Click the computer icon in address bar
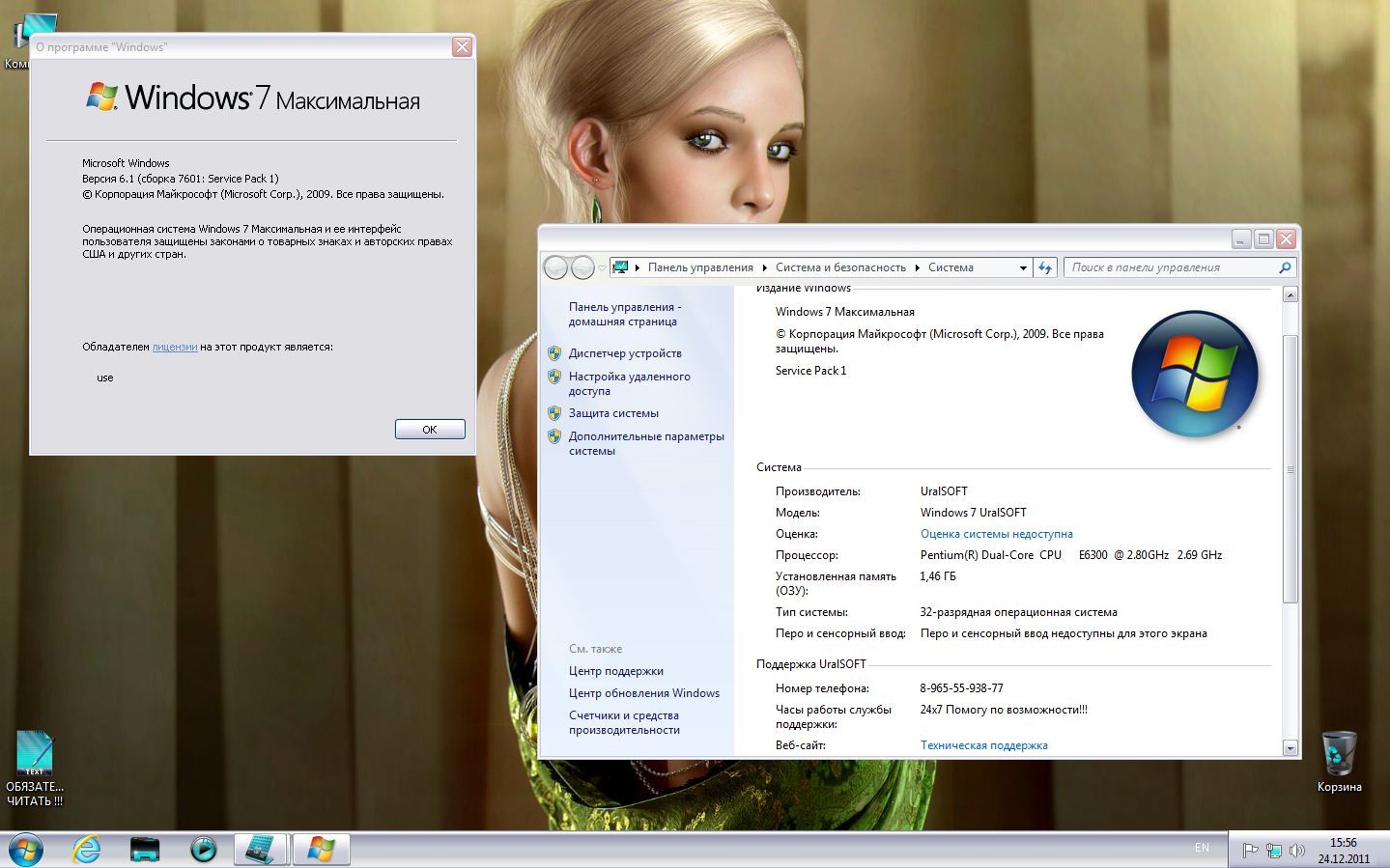Image resolution: width=1390 pixels, height=868 pixels. coord(621,267)
